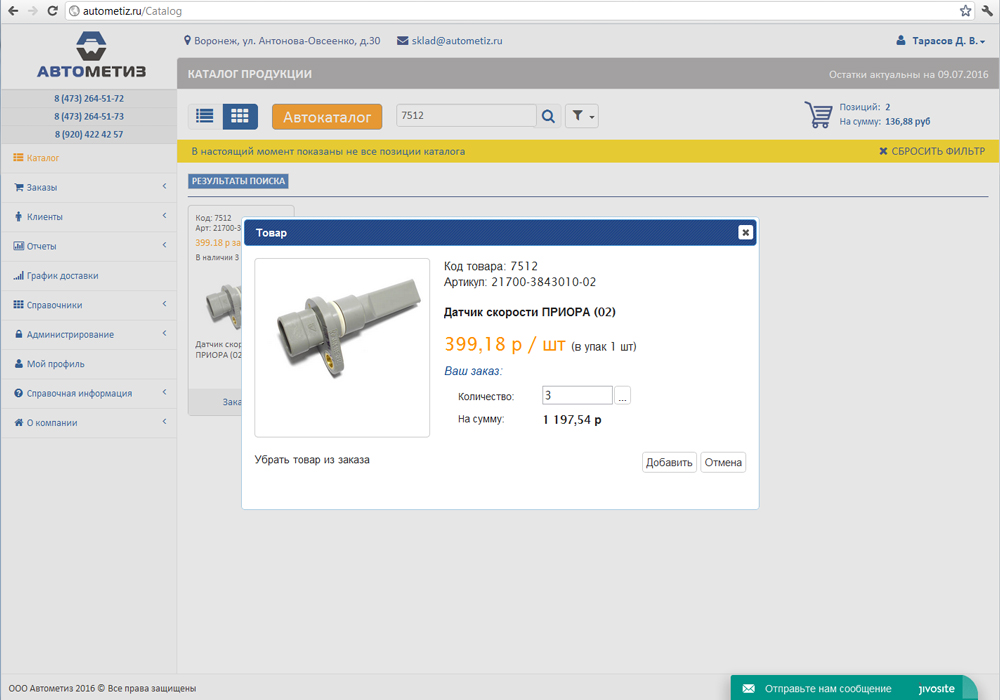Open the Автокаталог button
Screen dimensions: 1000x700
point(327,117)
